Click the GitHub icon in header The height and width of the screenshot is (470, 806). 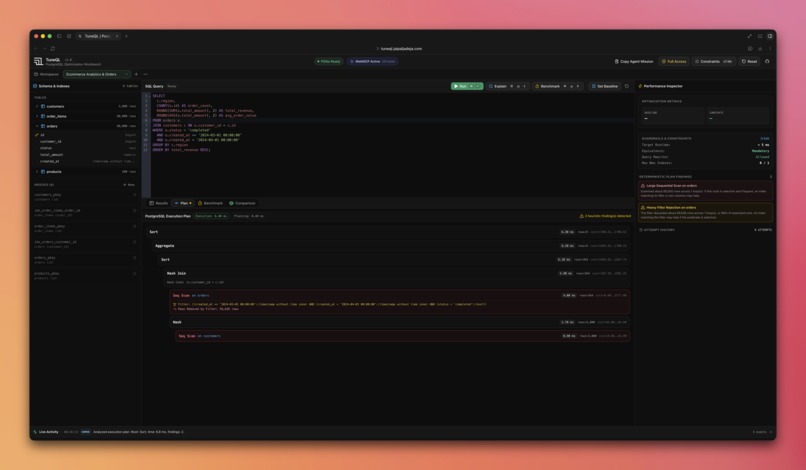tap(767, 62)
